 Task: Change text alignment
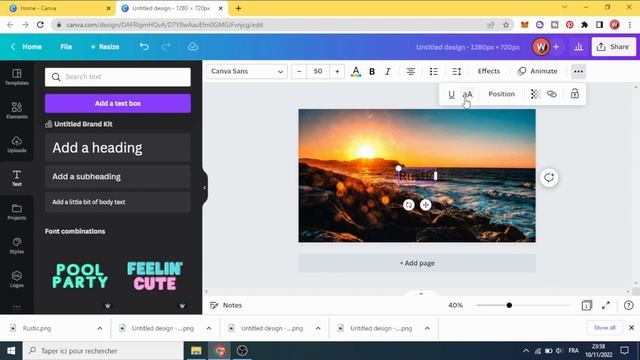coord(411,71)
